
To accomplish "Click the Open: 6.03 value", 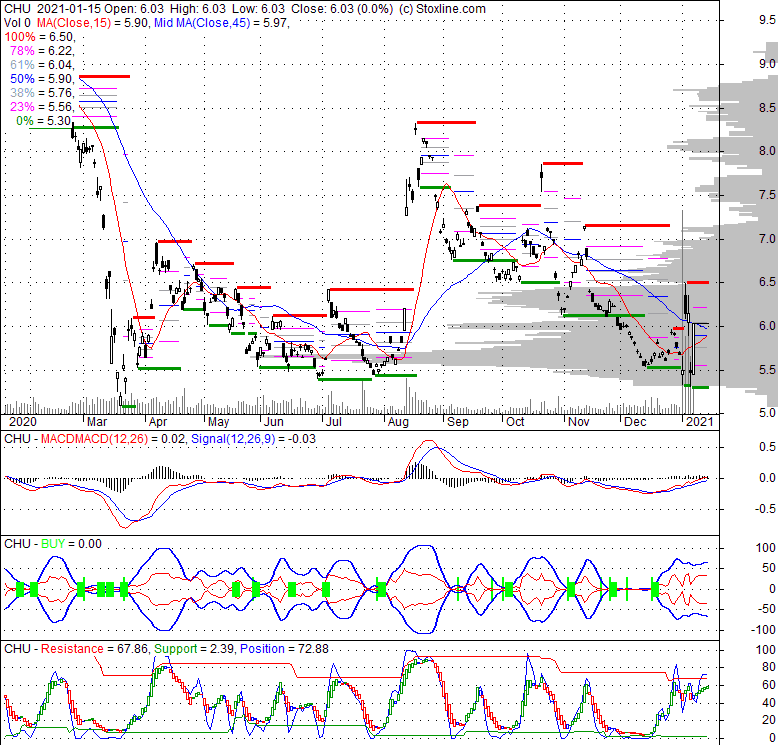I will [133, 8].
